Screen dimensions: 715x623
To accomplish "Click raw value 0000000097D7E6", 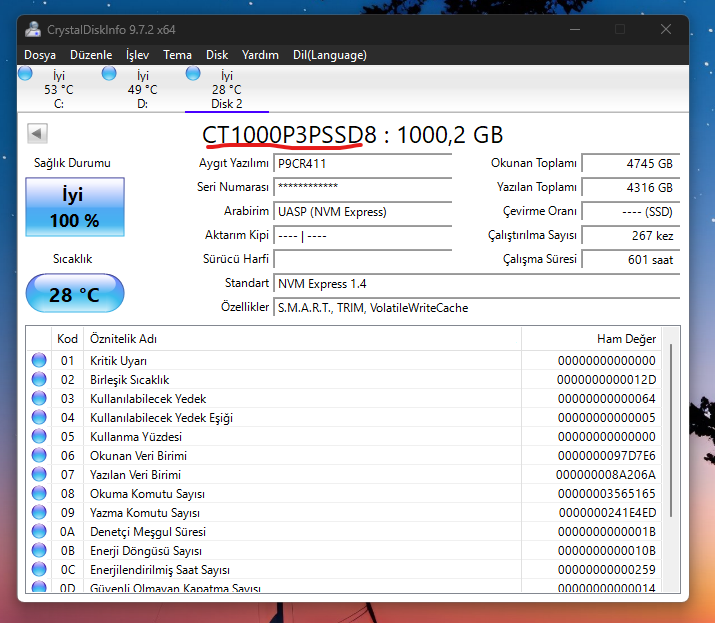I will coord(606,456).
